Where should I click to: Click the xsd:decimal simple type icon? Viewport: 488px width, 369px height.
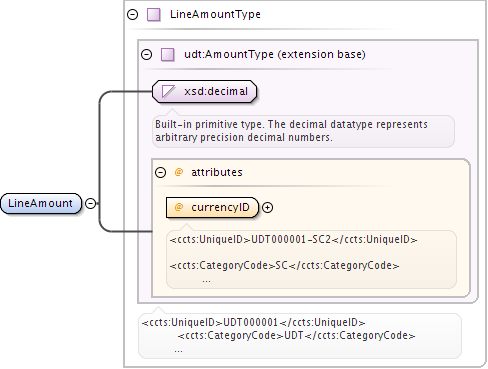coord(168,91)
